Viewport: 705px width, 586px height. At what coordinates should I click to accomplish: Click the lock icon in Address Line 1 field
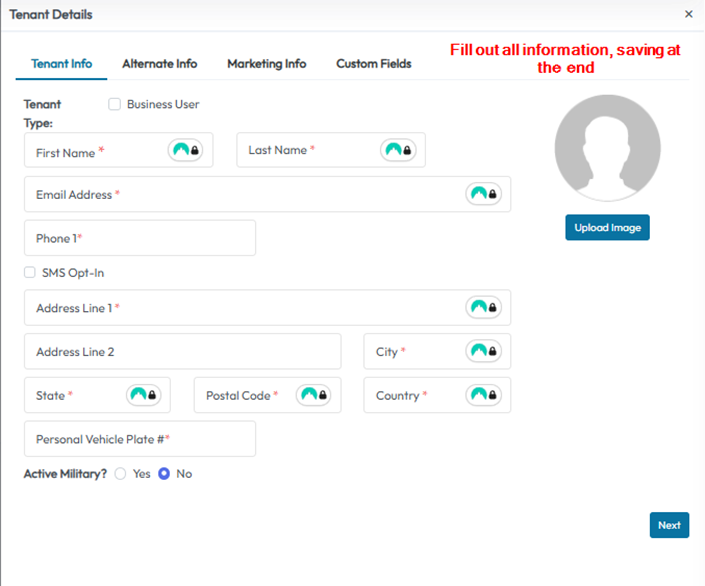click(493, 308)
